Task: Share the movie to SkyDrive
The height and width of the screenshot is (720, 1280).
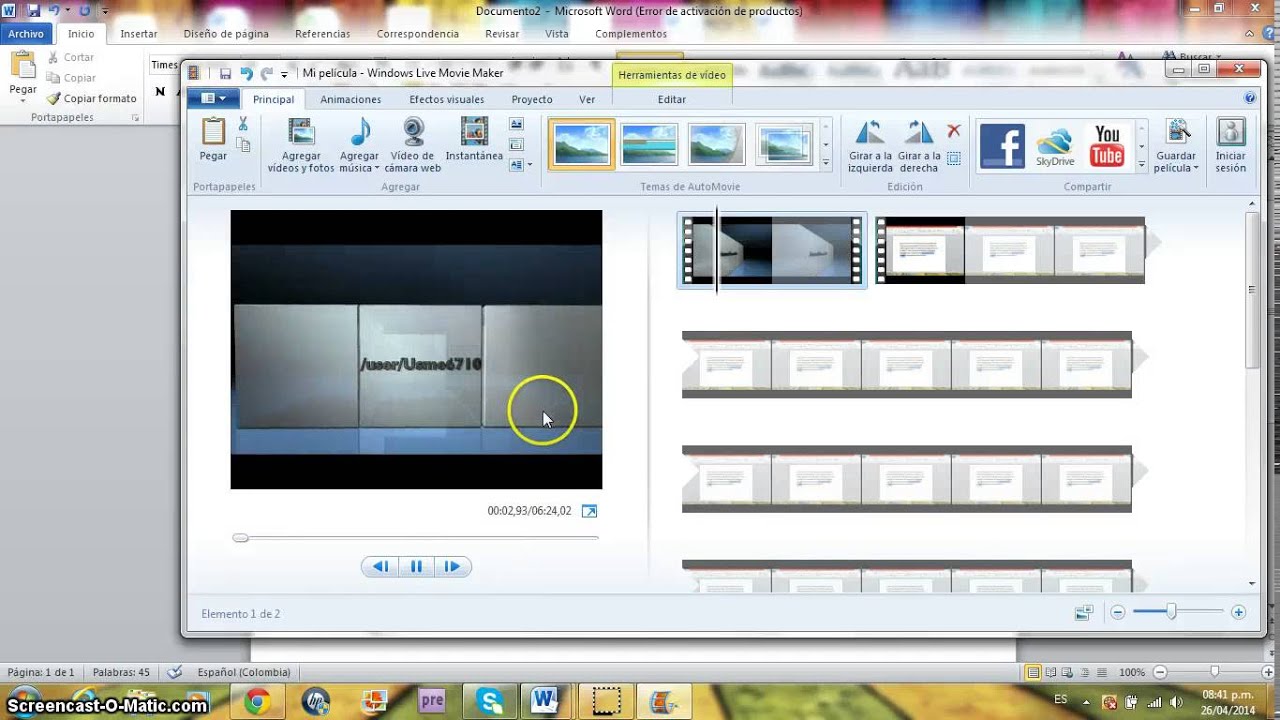Action: (x=1054, y=145)
